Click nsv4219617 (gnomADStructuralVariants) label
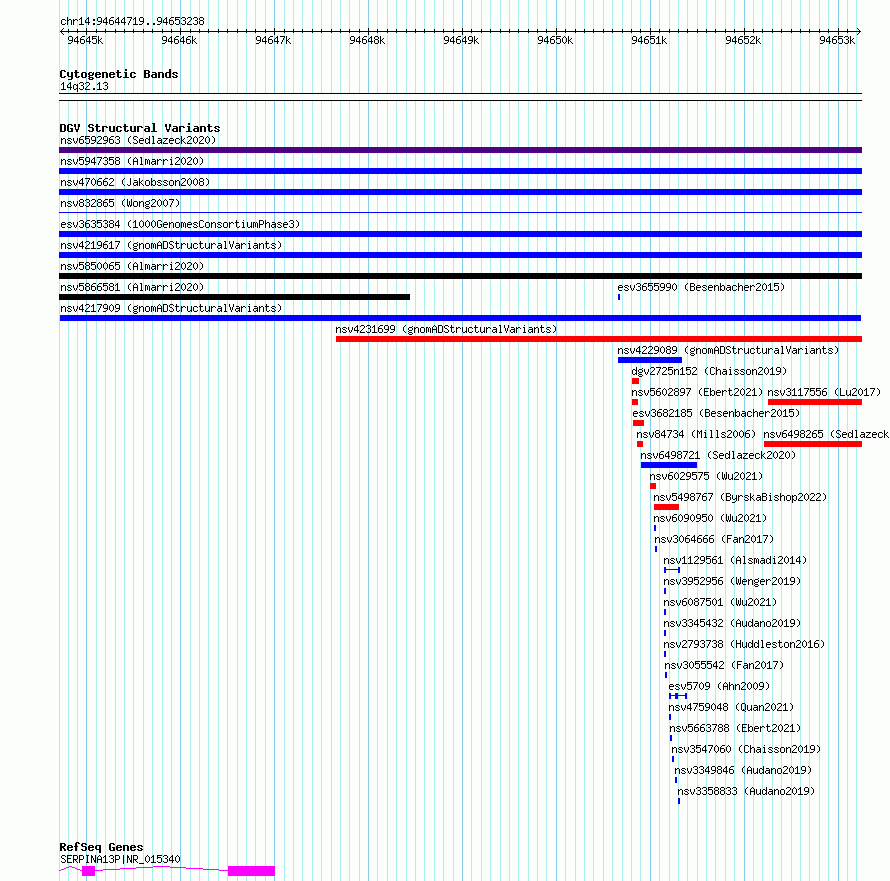This screenshot has height=881, width=890. [x=171, y=245]
